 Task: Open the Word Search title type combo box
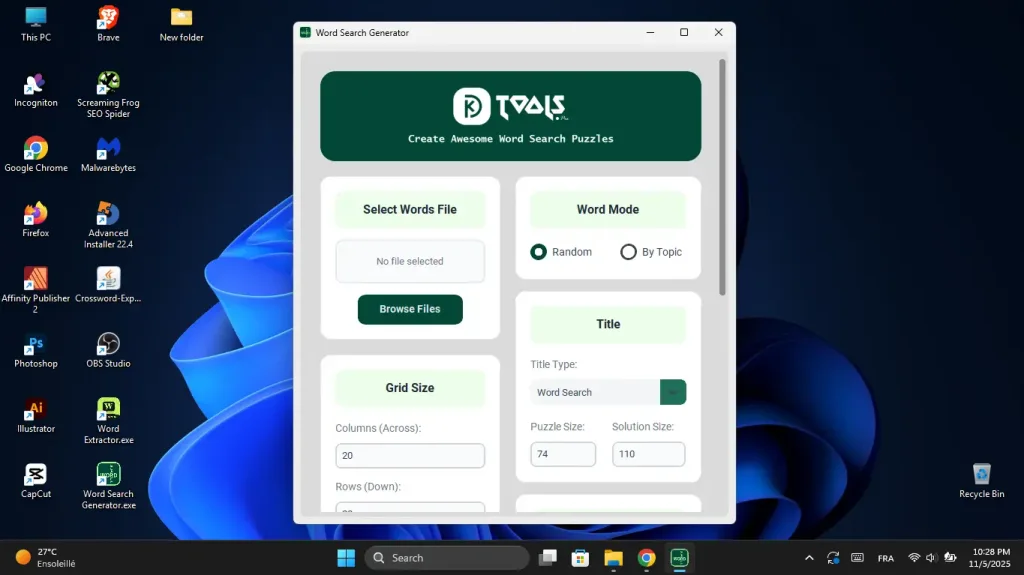tap(595, 392)
